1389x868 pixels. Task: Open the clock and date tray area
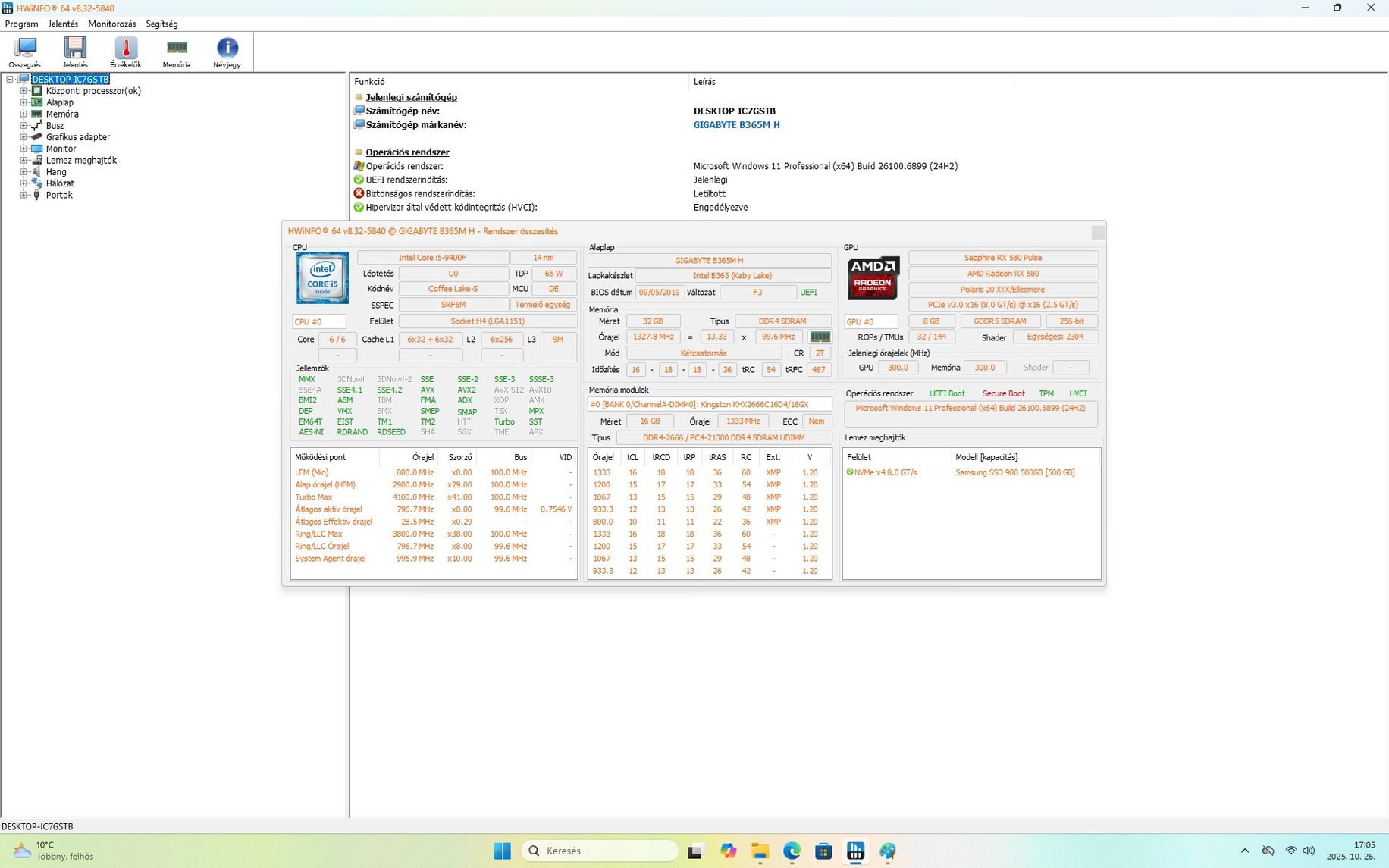pyautogui.click(x=1350, y=851)
